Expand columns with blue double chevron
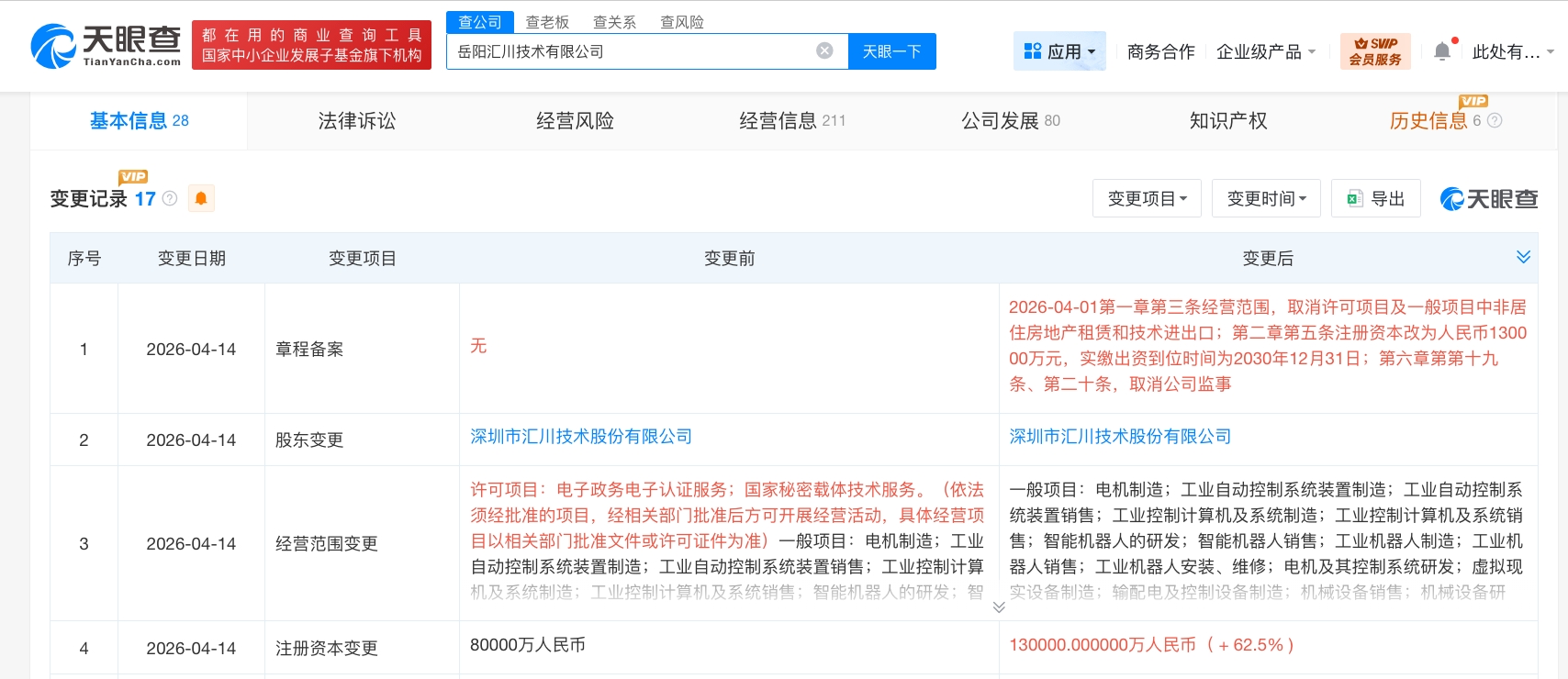Screen dimensions: 1568x679 point(1523,257)
